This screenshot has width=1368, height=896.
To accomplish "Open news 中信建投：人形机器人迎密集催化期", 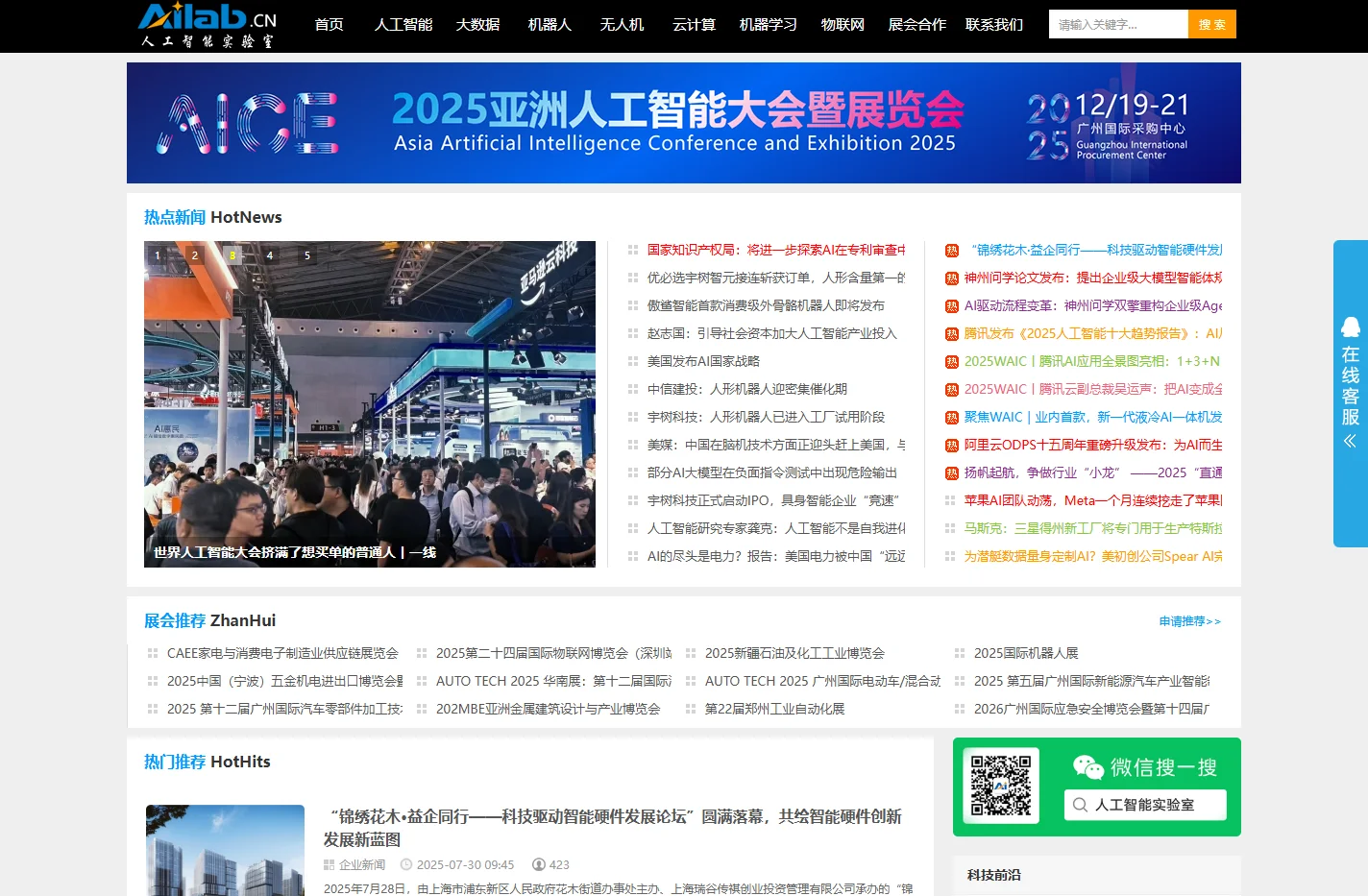I will [747, 389].
